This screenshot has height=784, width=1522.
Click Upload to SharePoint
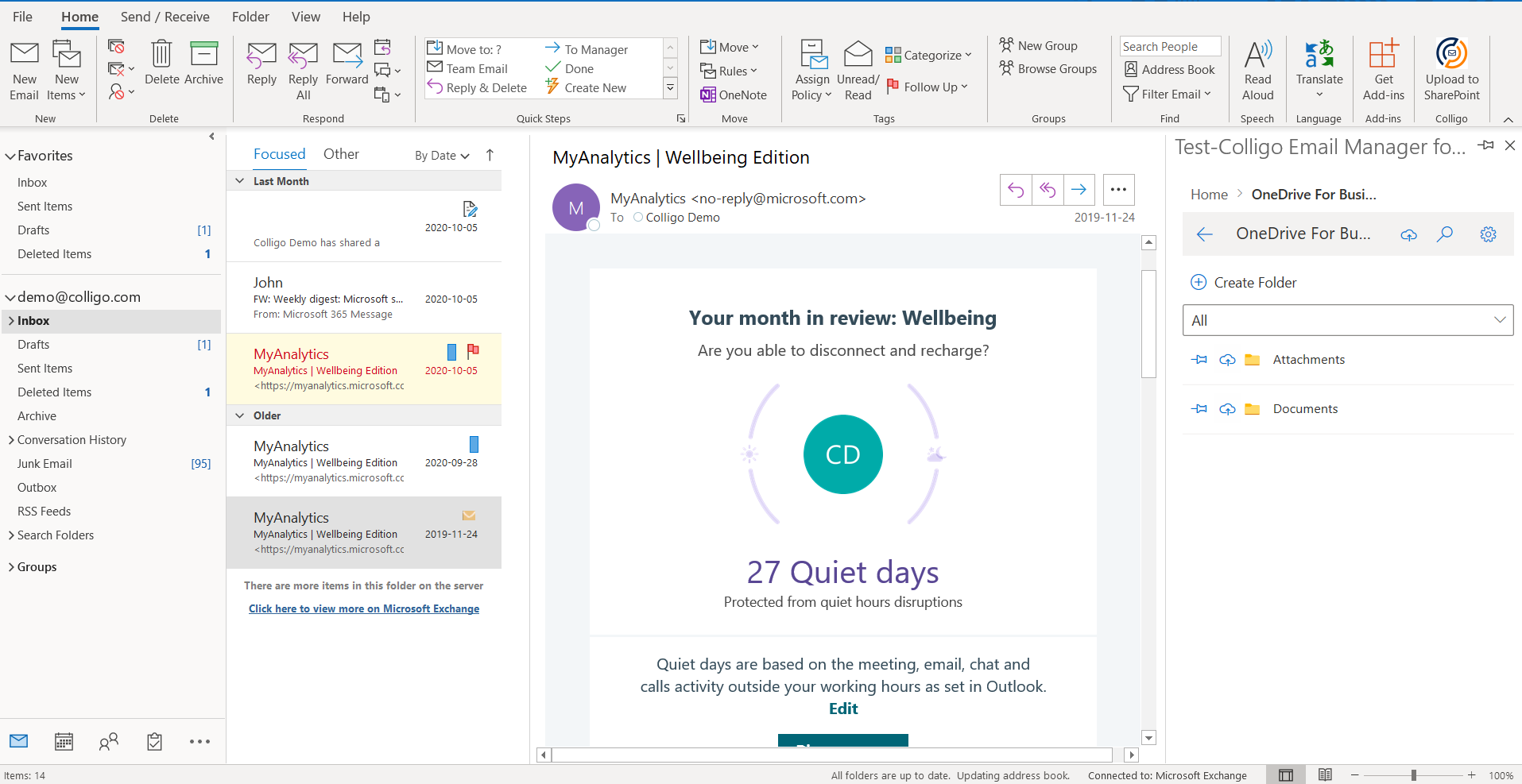tap(1451, 71)
